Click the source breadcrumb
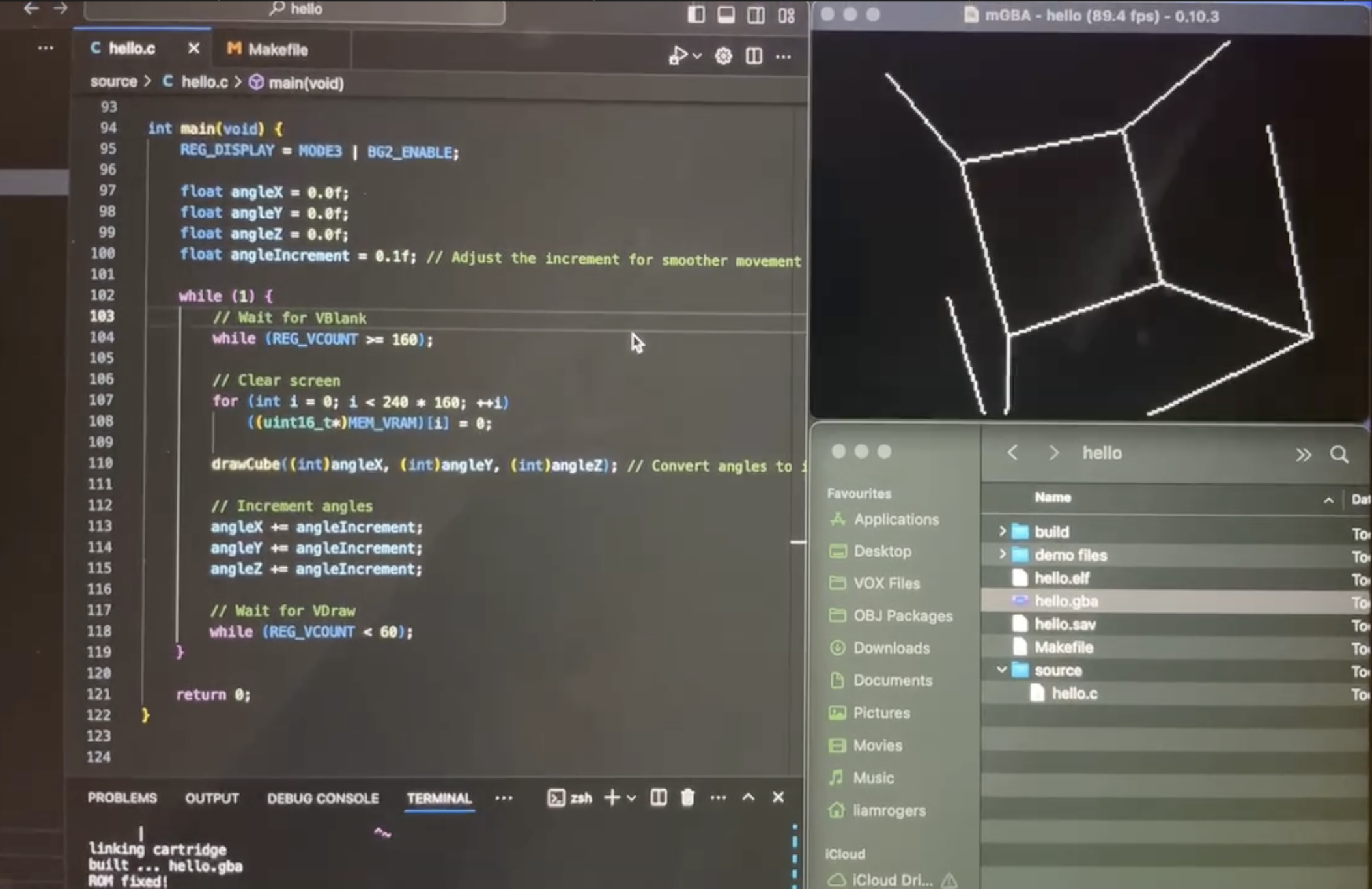This screenshot has width=1372, height=889. pos(114,81)
